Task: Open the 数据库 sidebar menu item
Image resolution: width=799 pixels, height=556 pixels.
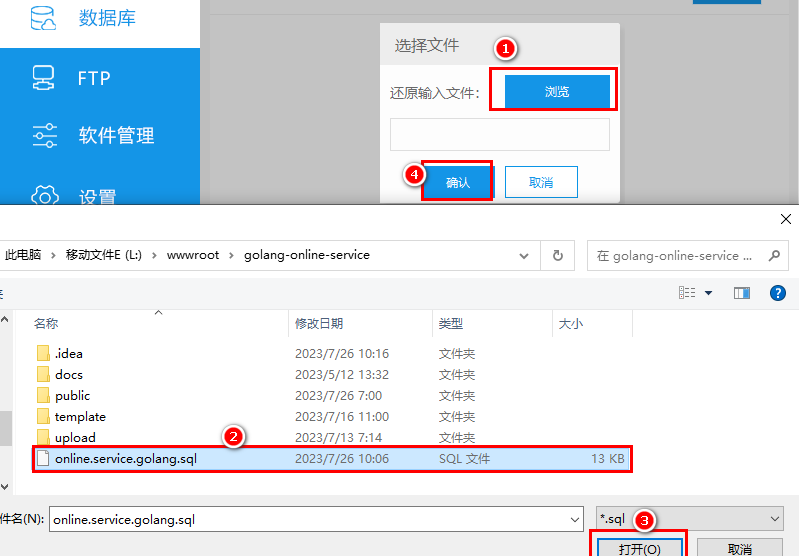Action: [x=106, y=19]
